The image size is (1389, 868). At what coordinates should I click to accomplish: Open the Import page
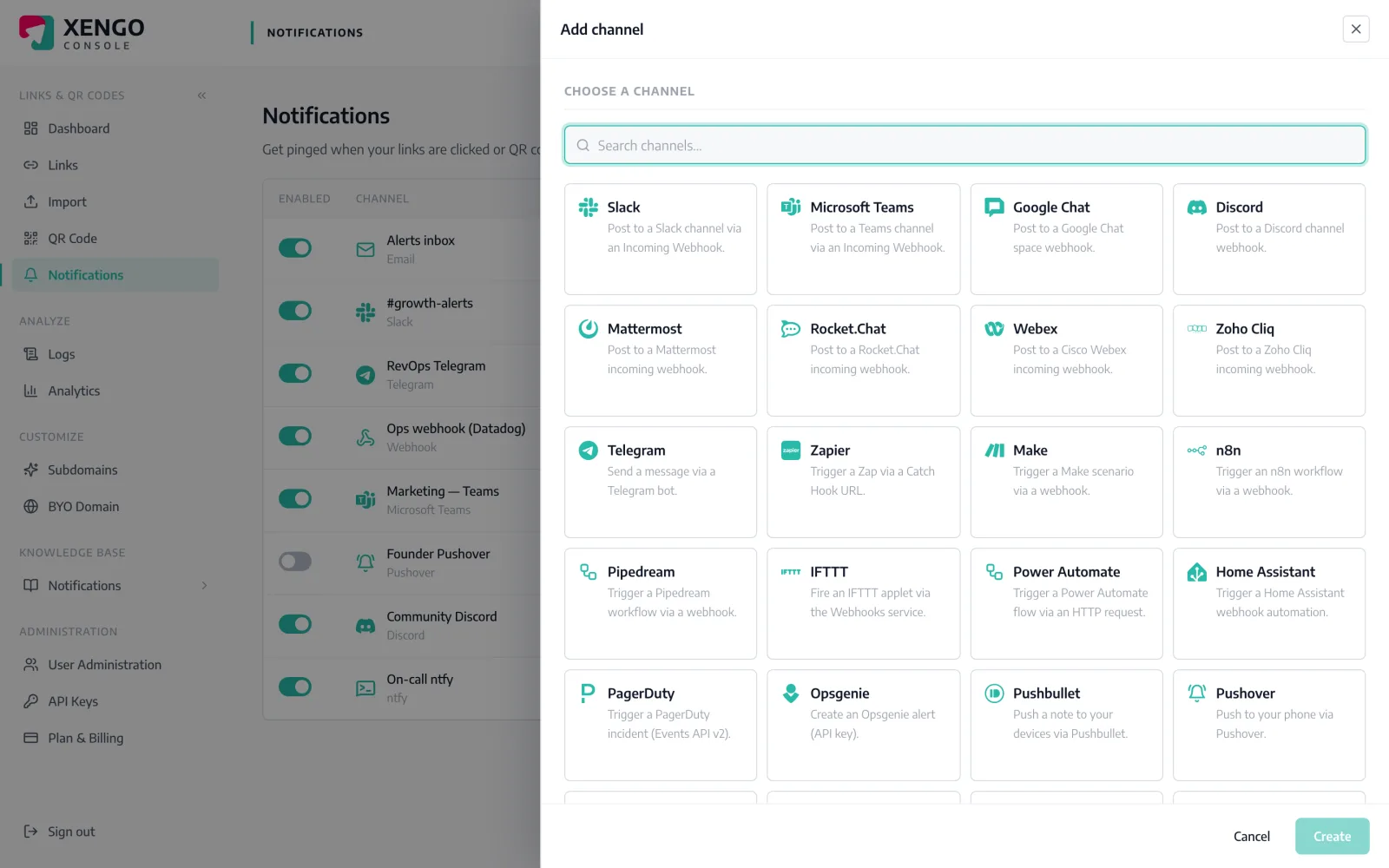point(115,201)
